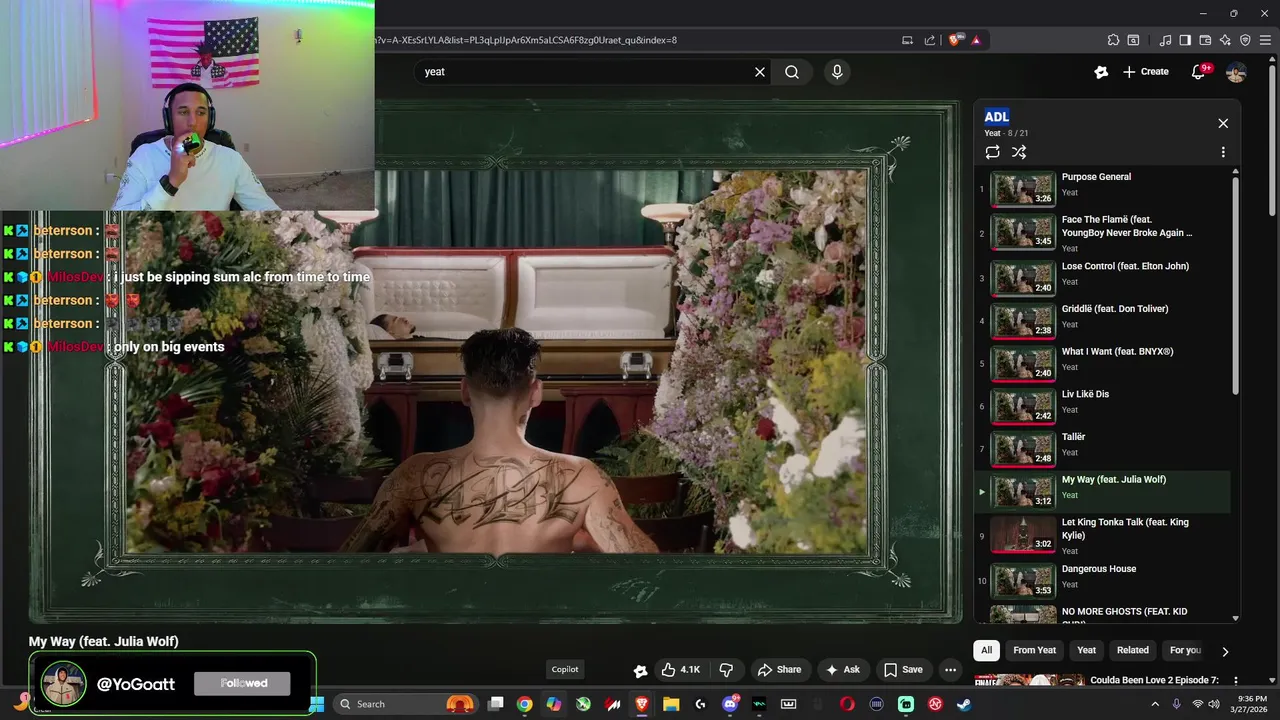Open Google Chrome from the taskbar
Screen dimensions: 1280x720
coord(524,704)
